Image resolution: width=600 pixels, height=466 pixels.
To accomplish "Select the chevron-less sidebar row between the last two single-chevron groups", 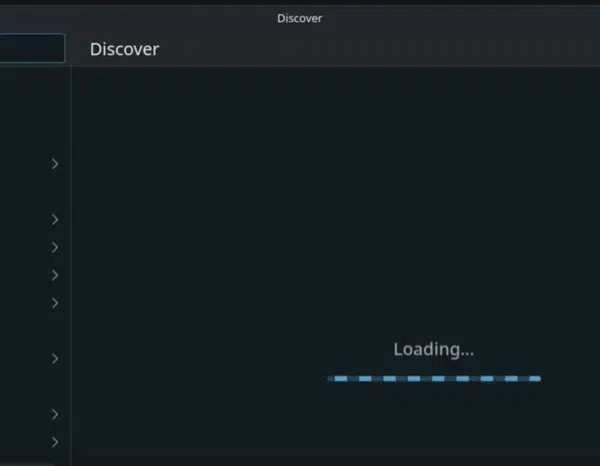I will (35, 386).
